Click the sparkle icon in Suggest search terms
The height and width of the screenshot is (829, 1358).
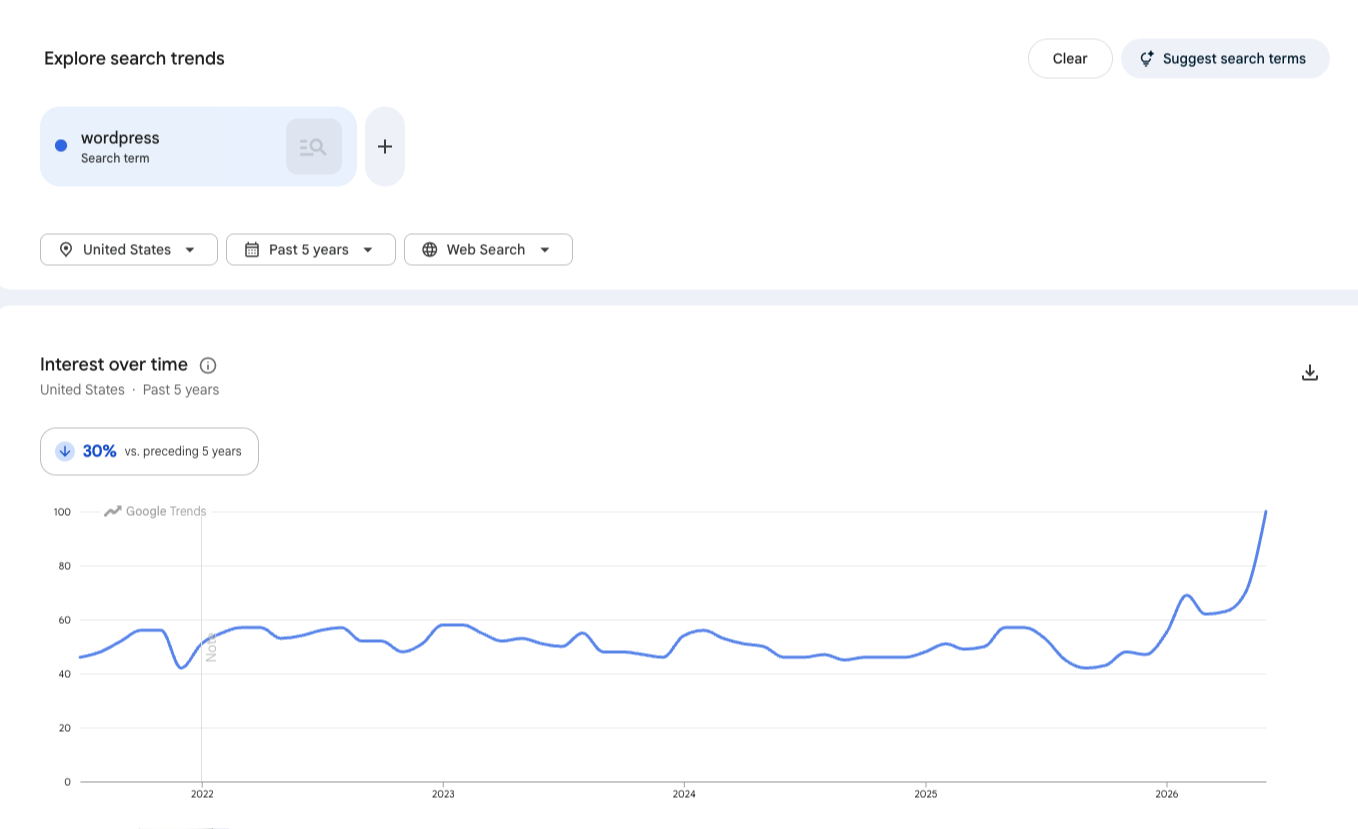pos(1147,59)
